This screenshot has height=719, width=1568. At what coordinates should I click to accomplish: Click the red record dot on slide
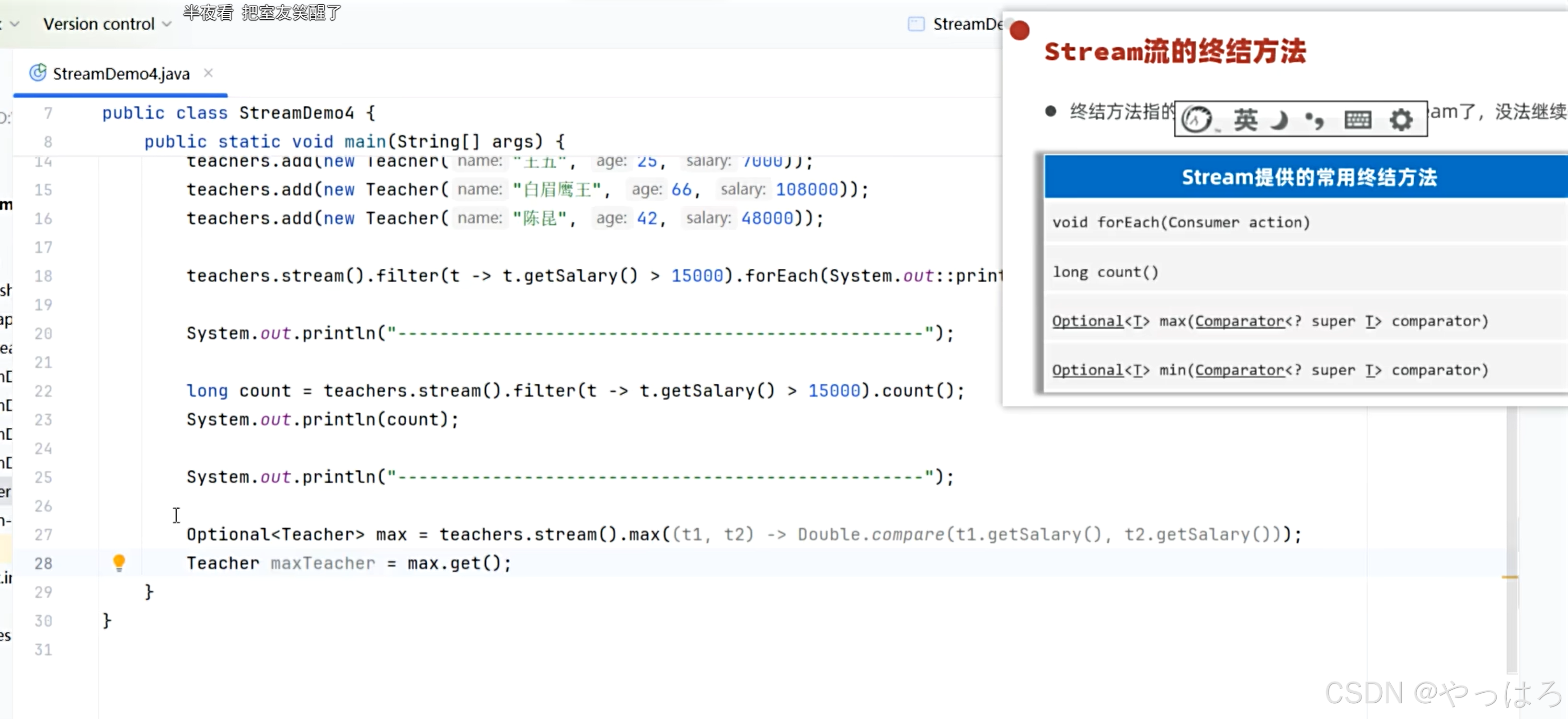click(x=1019, y=30)
